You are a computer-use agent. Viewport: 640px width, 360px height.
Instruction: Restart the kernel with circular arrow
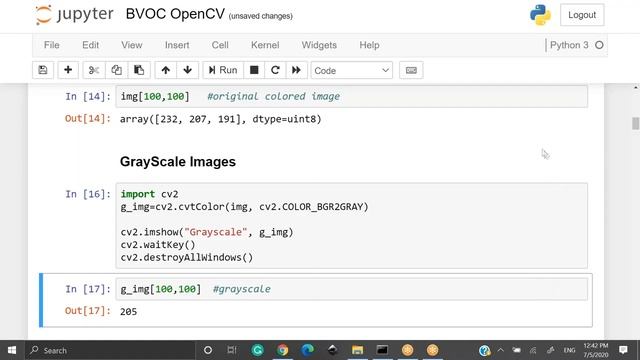point(275,70)
